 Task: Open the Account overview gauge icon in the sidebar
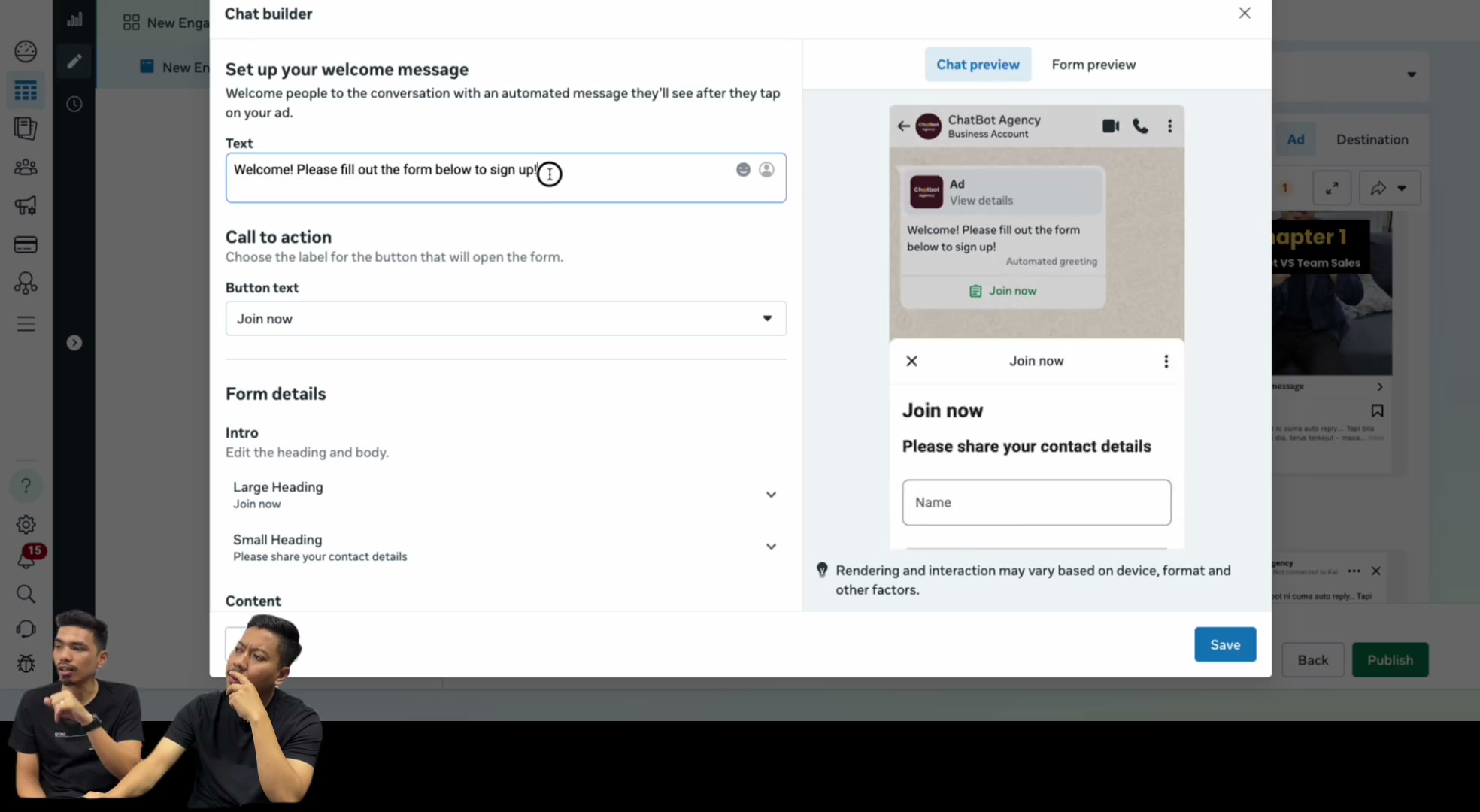point(26,51)
